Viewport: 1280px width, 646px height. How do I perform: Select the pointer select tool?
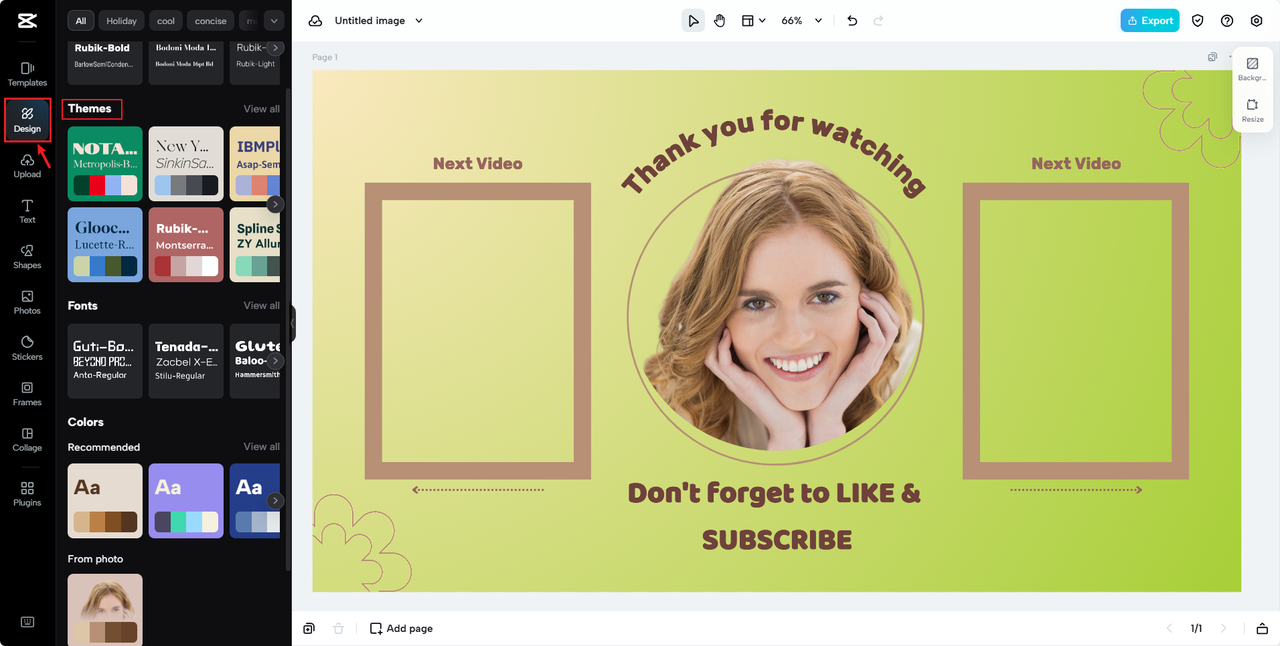click(693, 20)
